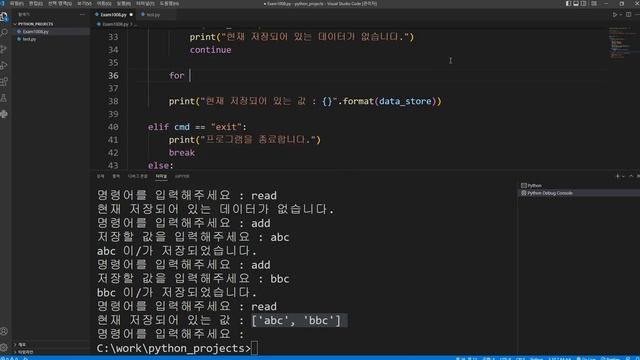Switch to the Exam1006.py editor tab
Screen dimensions: 640x360
113,15
